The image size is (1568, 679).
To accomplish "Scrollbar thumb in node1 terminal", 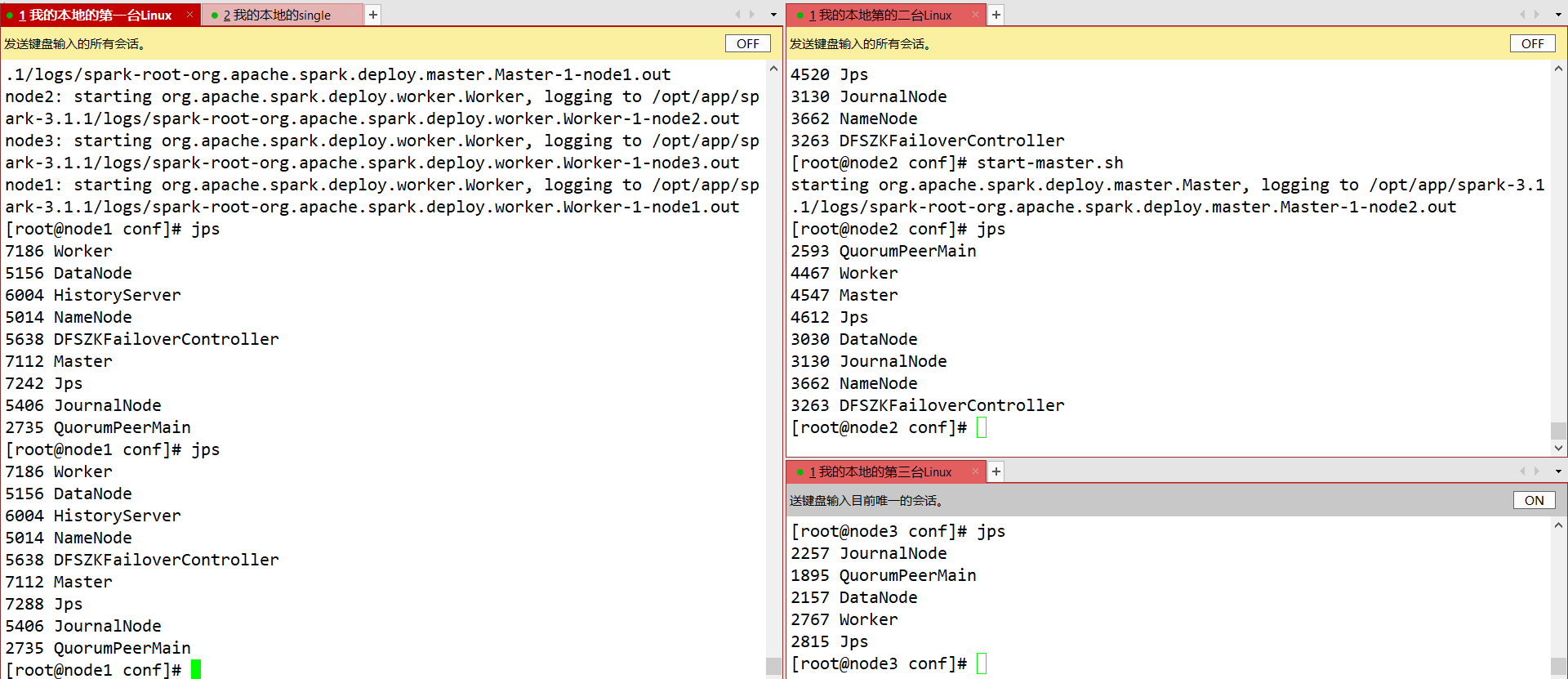I will (773, 666).
